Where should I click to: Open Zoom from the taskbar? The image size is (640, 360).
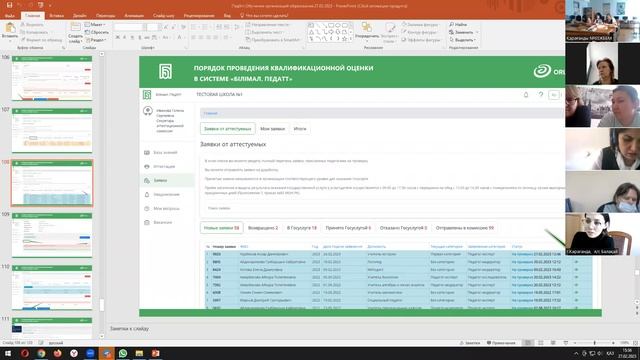coord(90,353)
